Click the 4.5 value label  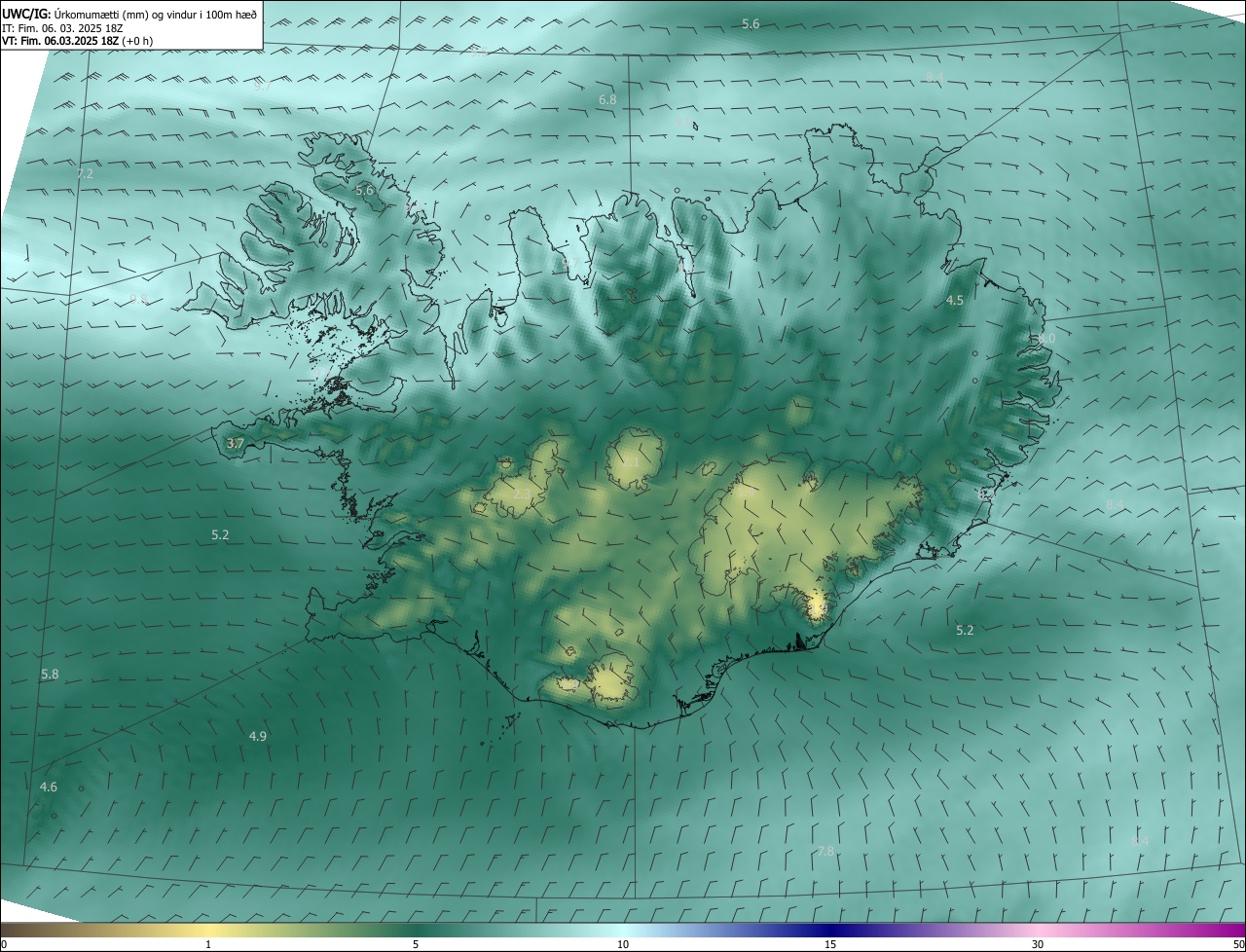[x=955, y=301]
